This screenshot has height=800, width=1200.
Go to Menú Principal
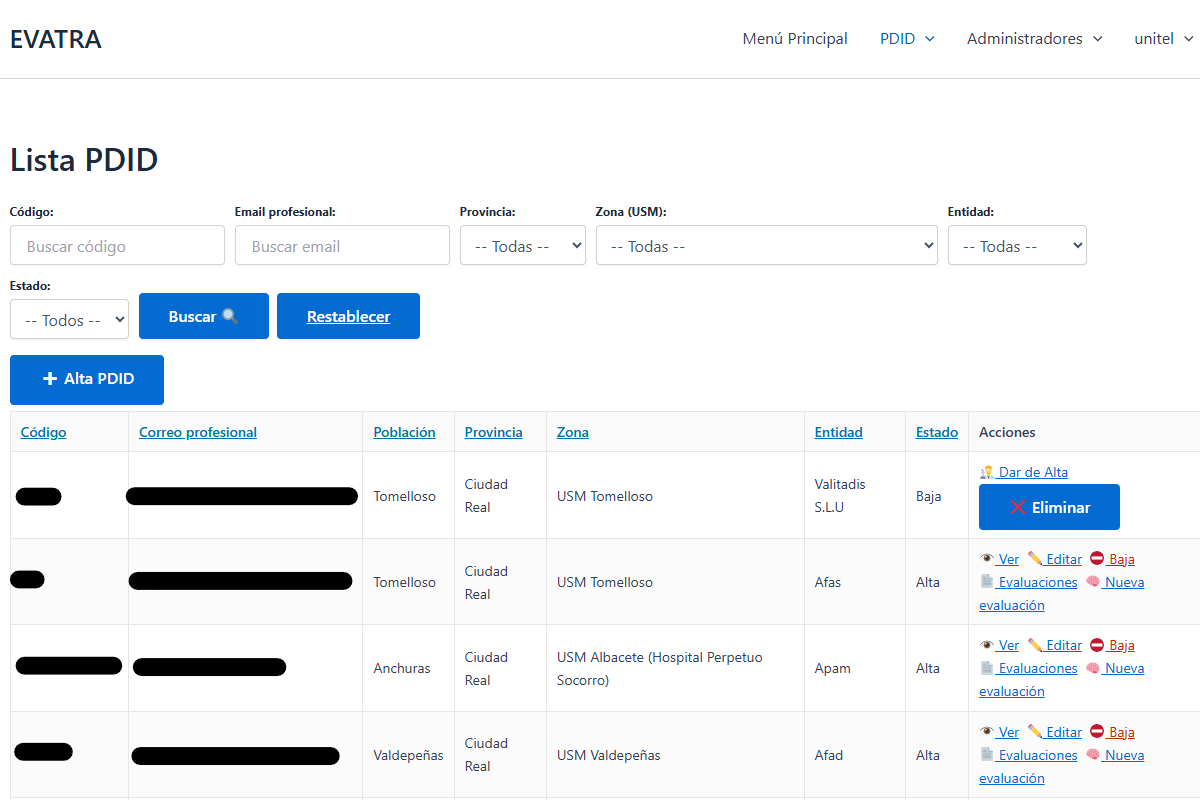point(795,39)
